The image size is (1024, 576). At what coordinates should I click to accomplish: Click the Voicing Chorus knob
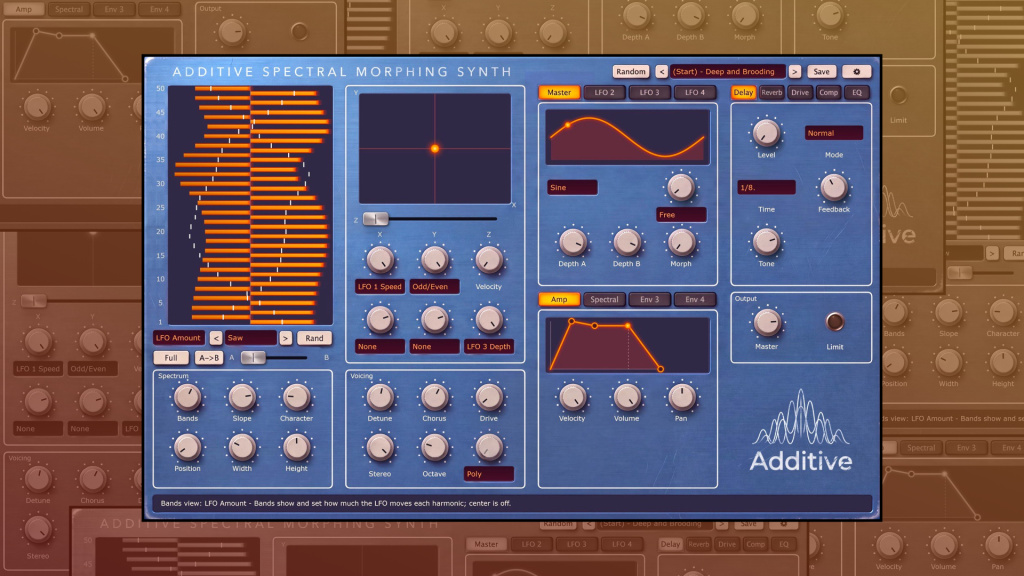pyautogui.click(x=434, y=397)
